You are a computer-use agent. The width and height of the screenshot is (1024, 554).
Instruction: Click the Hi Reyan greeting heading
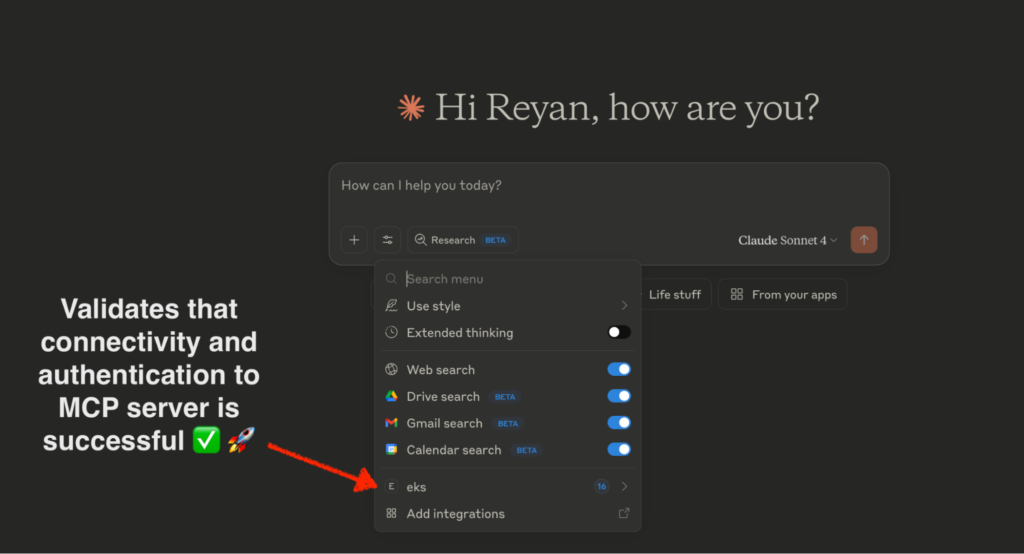click(x=627, y=108)
